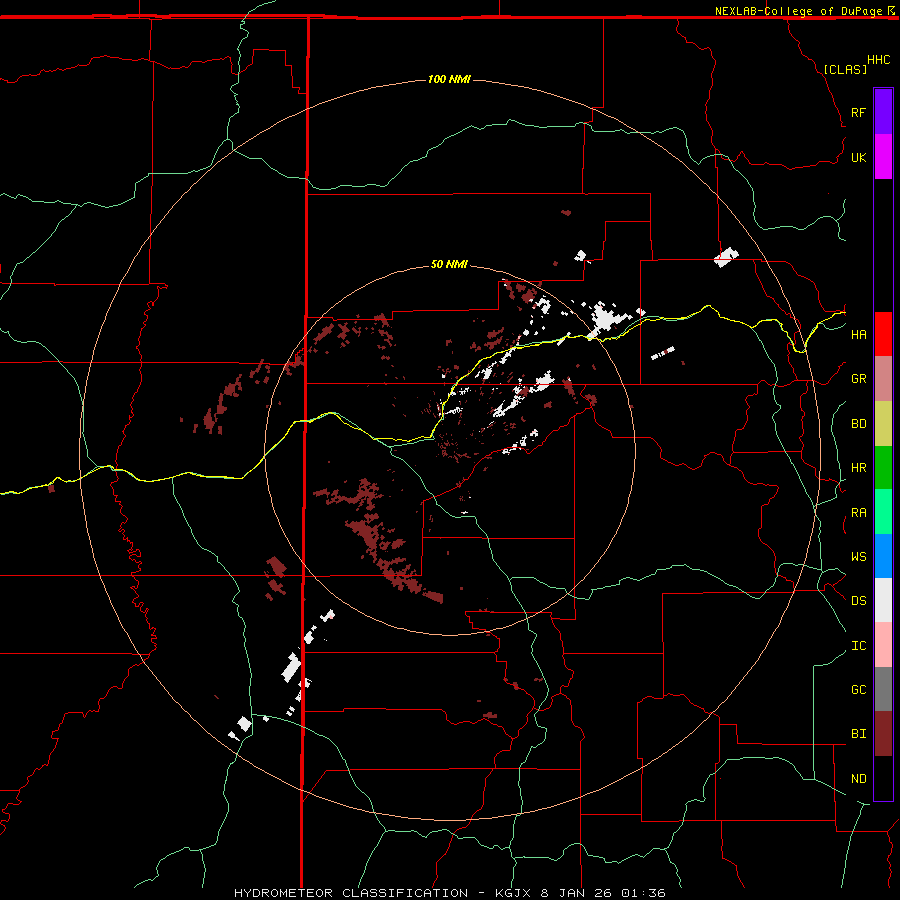Image resolution: width=900 pixels, height=900 pixels.
Task: Click the 'UK' legend label
Action: coord(858,157)
